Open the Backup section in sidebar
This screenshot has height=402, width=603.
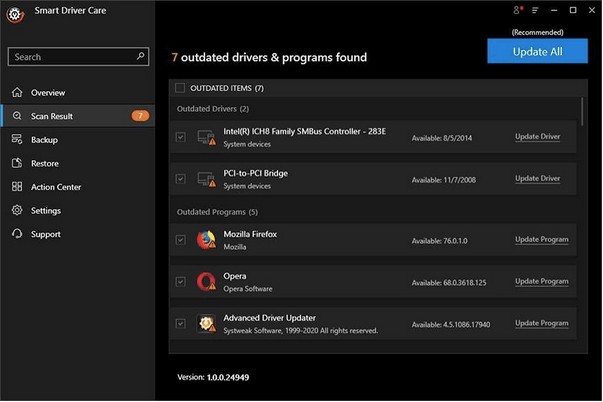click(44, 140)
